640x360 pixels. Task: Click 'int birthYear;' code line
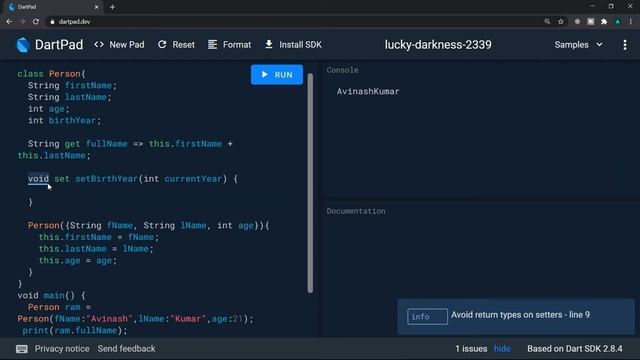click(64, 120)
